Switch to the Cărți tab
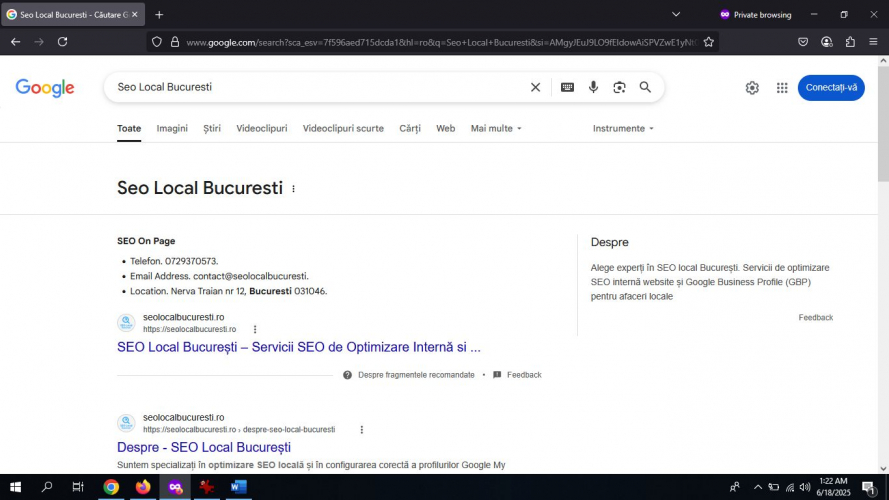The height and width of the screenshot is (500, 889). pyautogui.click(x=410, y=129)
